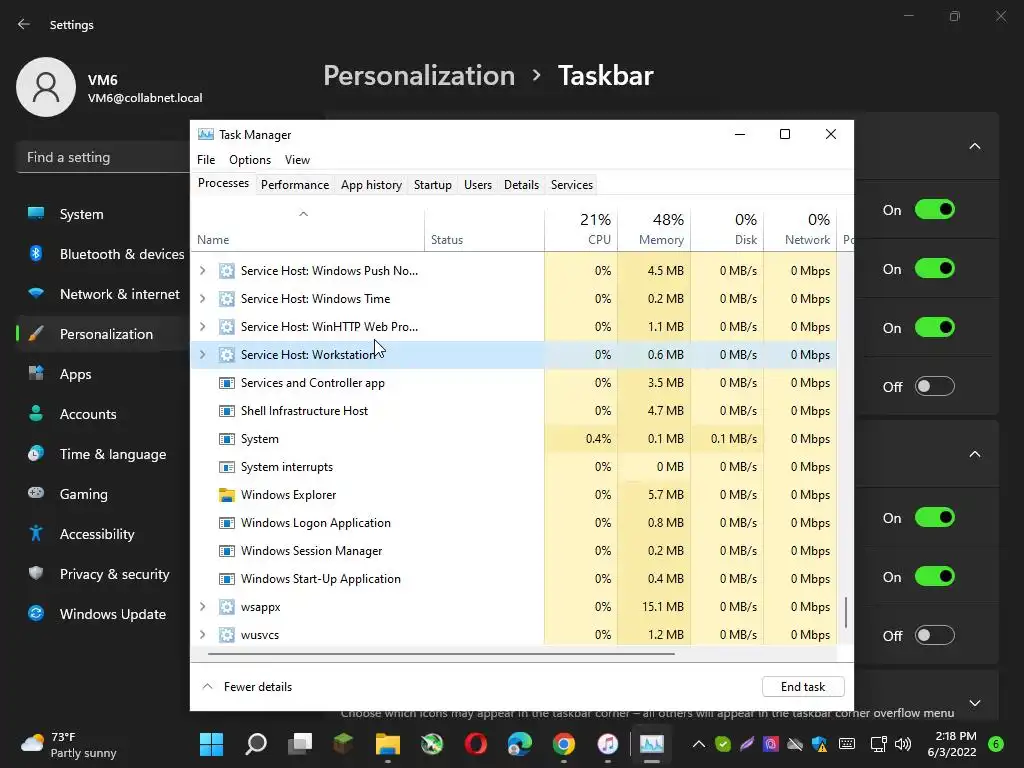Expand Service Host: Workstation row
Viewport: 1024px width, 768px height.
click(x=202, y=355)
